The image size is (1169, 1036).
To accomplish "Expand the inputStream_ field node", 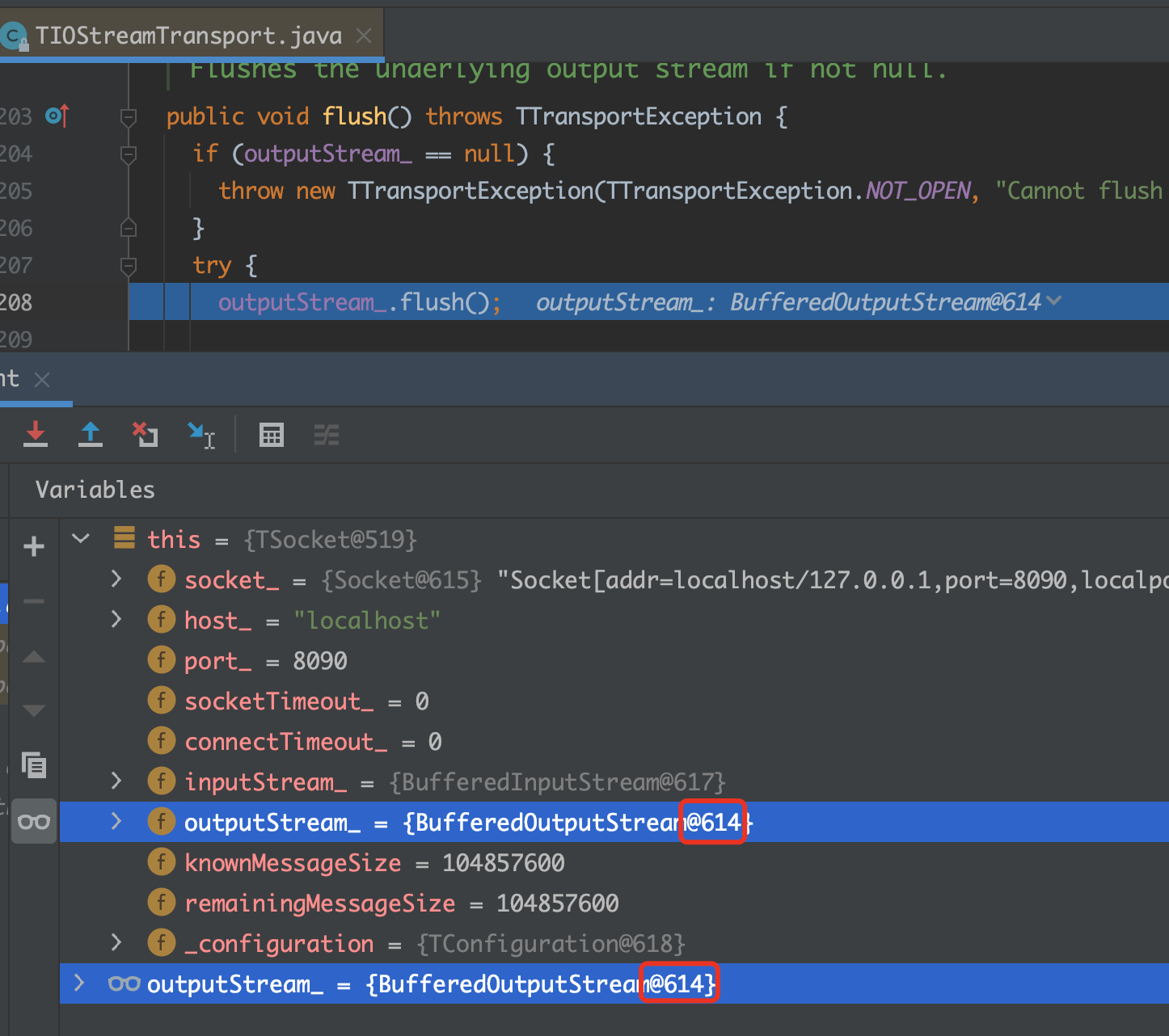I will coord(116,781).
